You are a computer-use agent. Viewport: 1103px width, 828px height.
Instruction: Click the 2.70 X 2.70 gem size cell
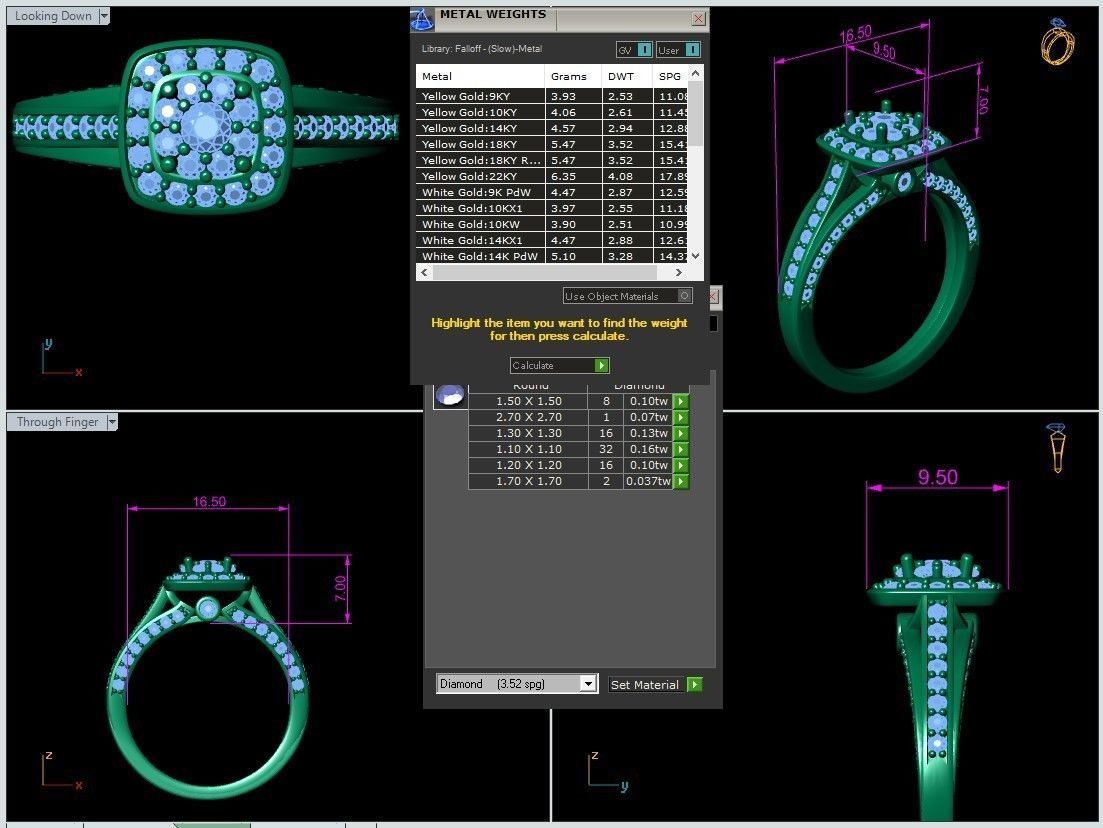click(x=528, y=417)
